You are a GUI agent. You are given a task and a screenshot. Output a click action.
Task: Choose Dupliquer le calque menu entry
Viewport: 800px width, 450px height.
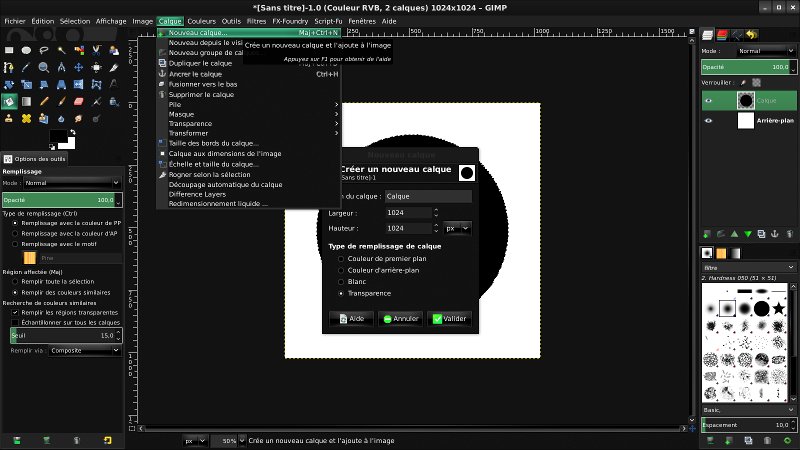click(x=248, y=63)
